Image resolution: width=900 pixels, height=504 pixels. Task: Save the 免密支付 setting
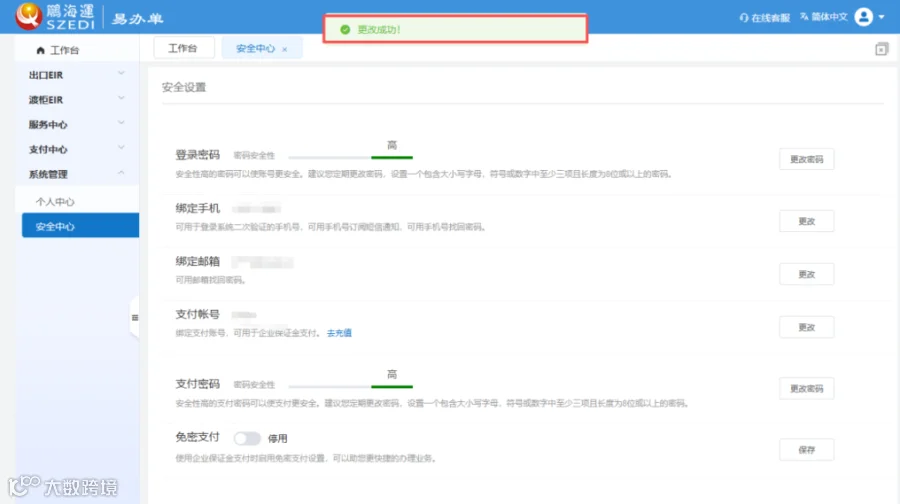(806, 450)
